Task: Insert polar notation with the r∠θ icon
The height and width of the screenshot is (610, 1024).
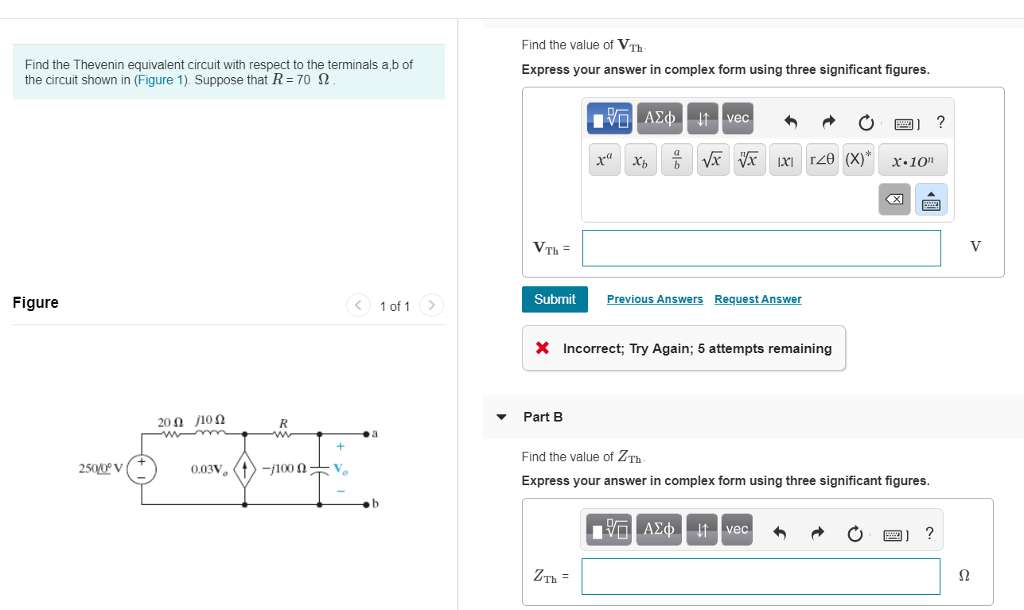Action: pos(821,158)
